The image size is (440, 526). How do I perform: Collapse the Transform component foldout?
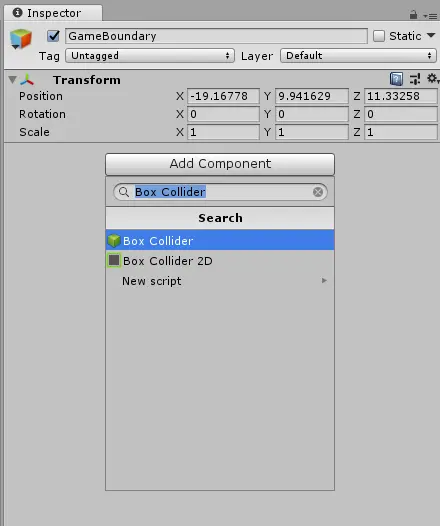coord(12,80)
